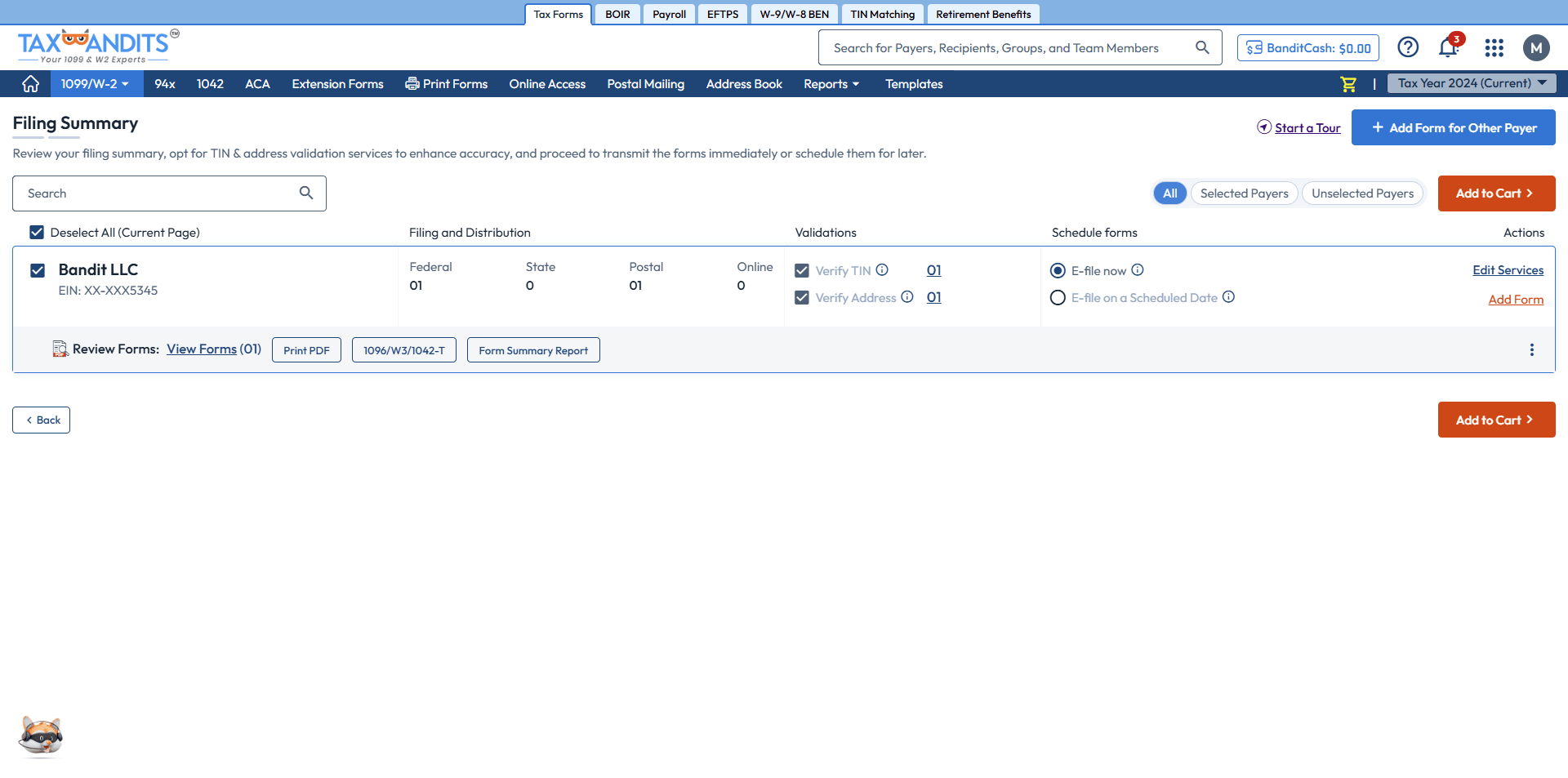This screenshot has width=1568, height=778.
Task: Open the apps grid menu
Action: tap(1494, 48)
